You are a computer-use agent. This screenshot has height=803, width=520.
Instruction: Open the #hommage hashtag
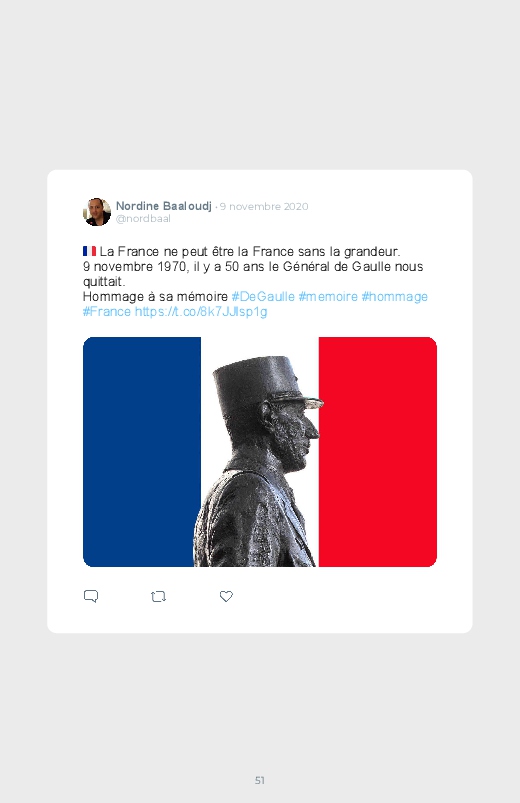(394, 297)
